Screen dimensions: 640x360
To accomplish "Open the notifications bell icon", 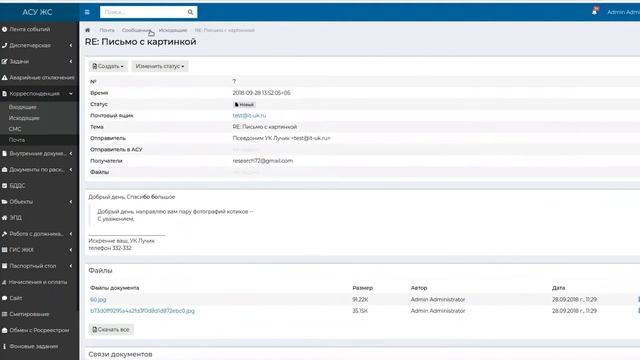I will [595, 11].
